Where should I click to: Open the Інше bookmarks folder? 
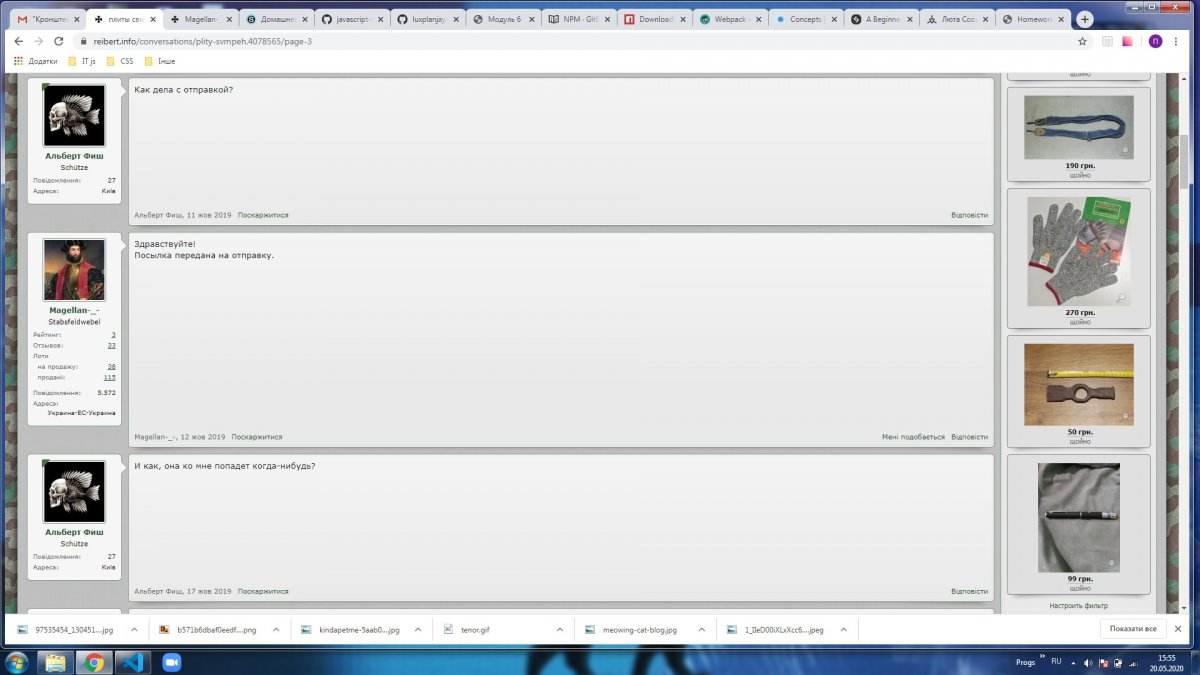[158, 61]
